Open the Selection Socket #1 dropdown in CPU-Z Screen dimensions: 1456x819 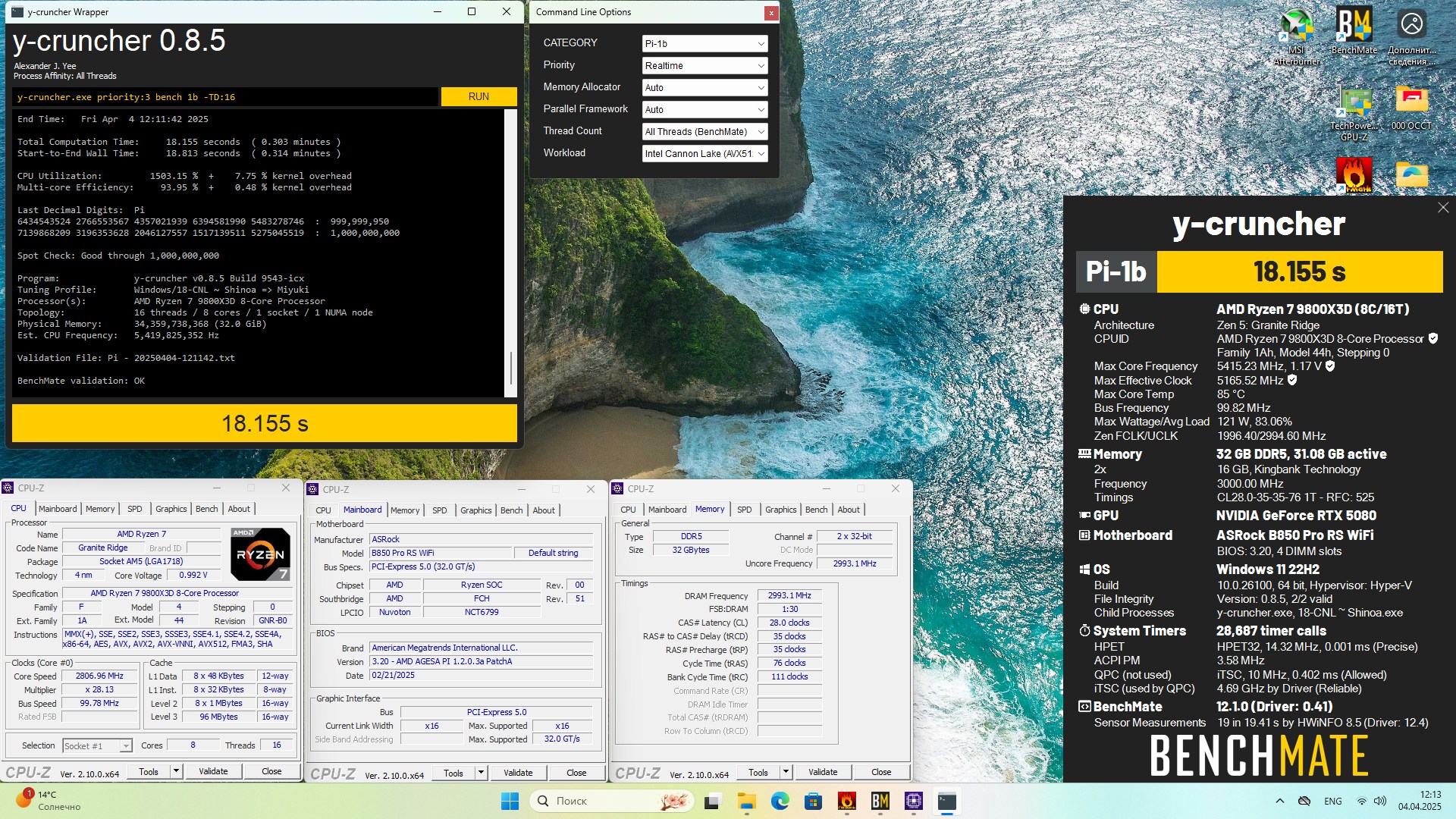97,746
